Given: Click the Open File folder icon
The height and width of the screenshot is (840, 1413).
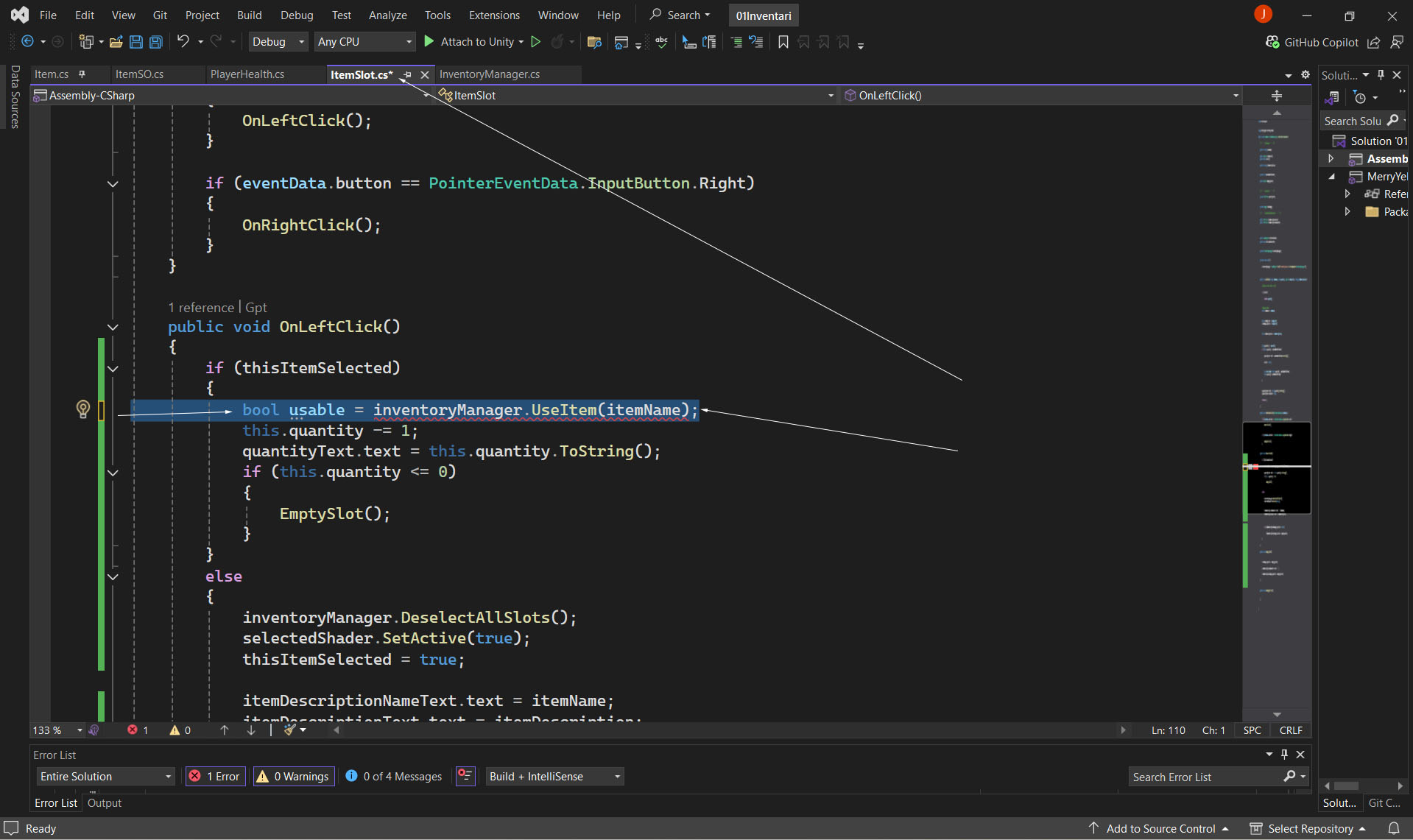Looking at the screenshot, I should (116, 42).
